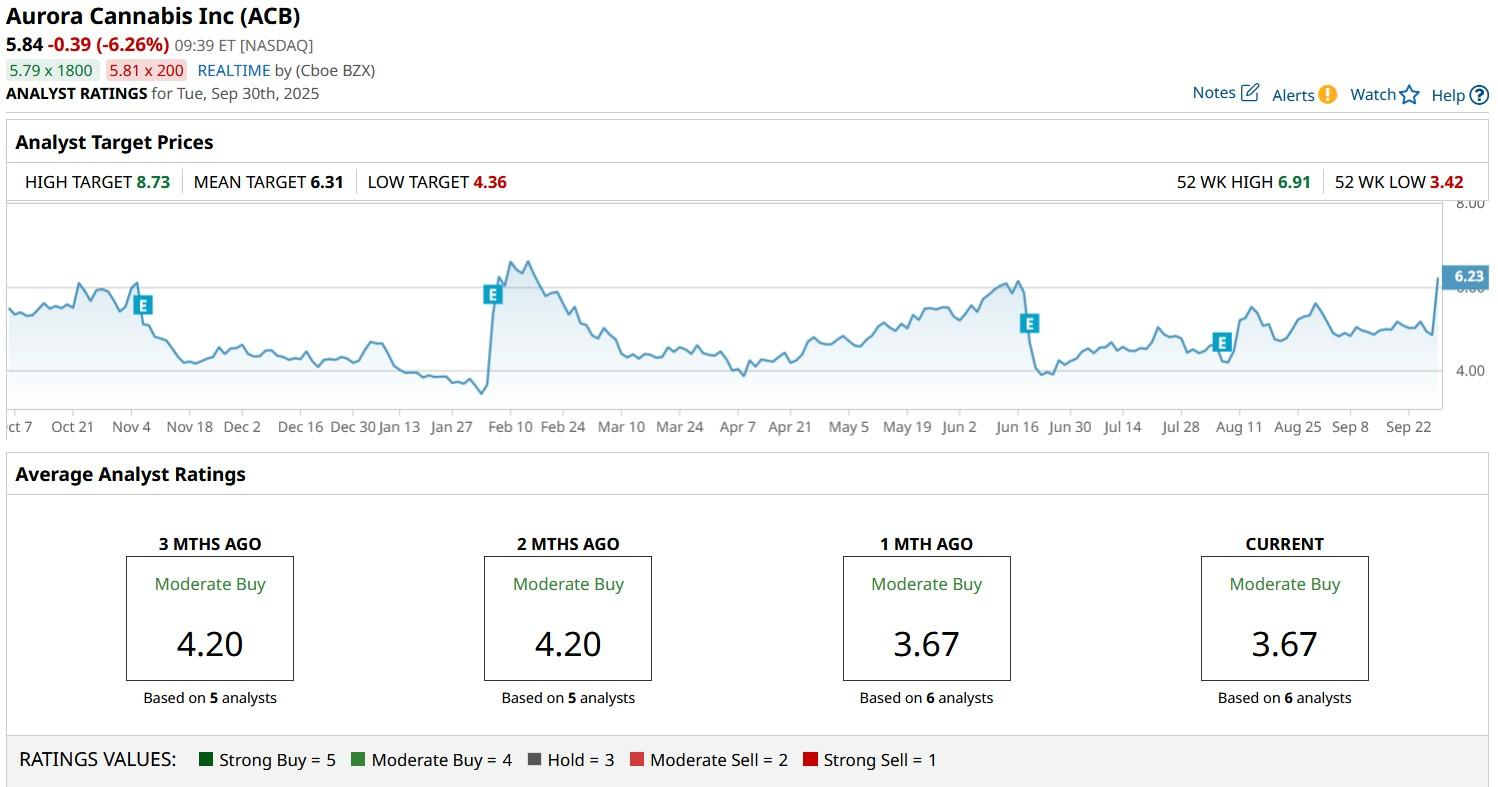1498x787 pixels.
Task: Click the Dec 16 date on chart axis
Action: point(301,427)
